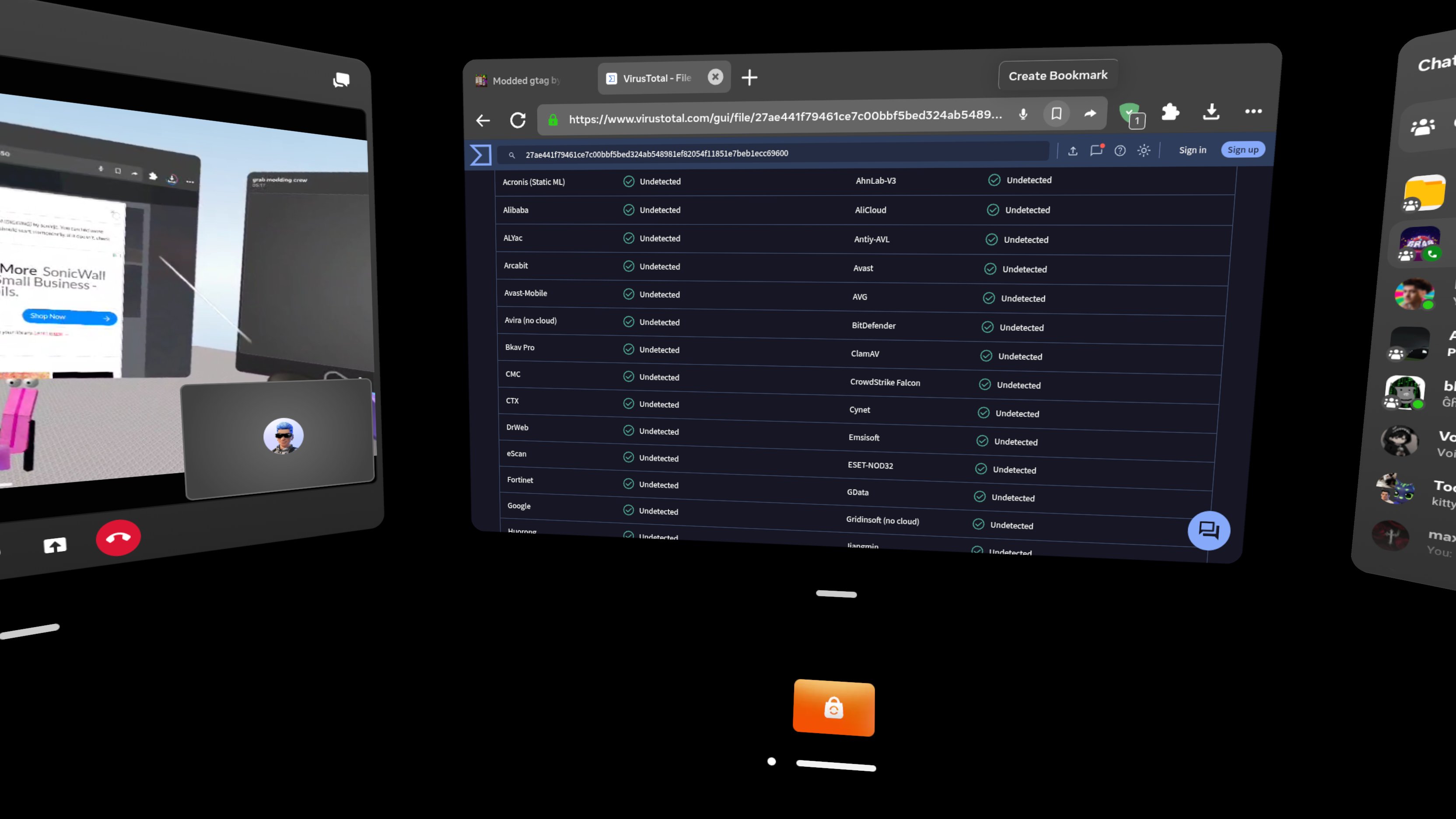Click the AliCloud engine name

[x=871, y=210]
